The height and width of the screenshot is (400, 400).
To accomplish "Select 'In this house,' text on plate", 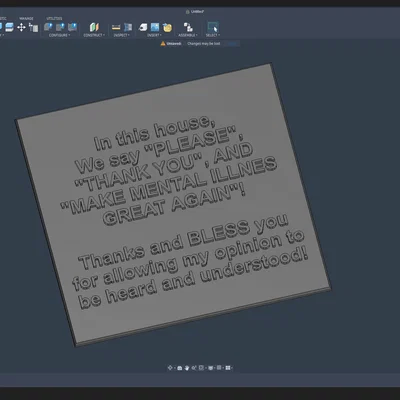I will 155,133.
